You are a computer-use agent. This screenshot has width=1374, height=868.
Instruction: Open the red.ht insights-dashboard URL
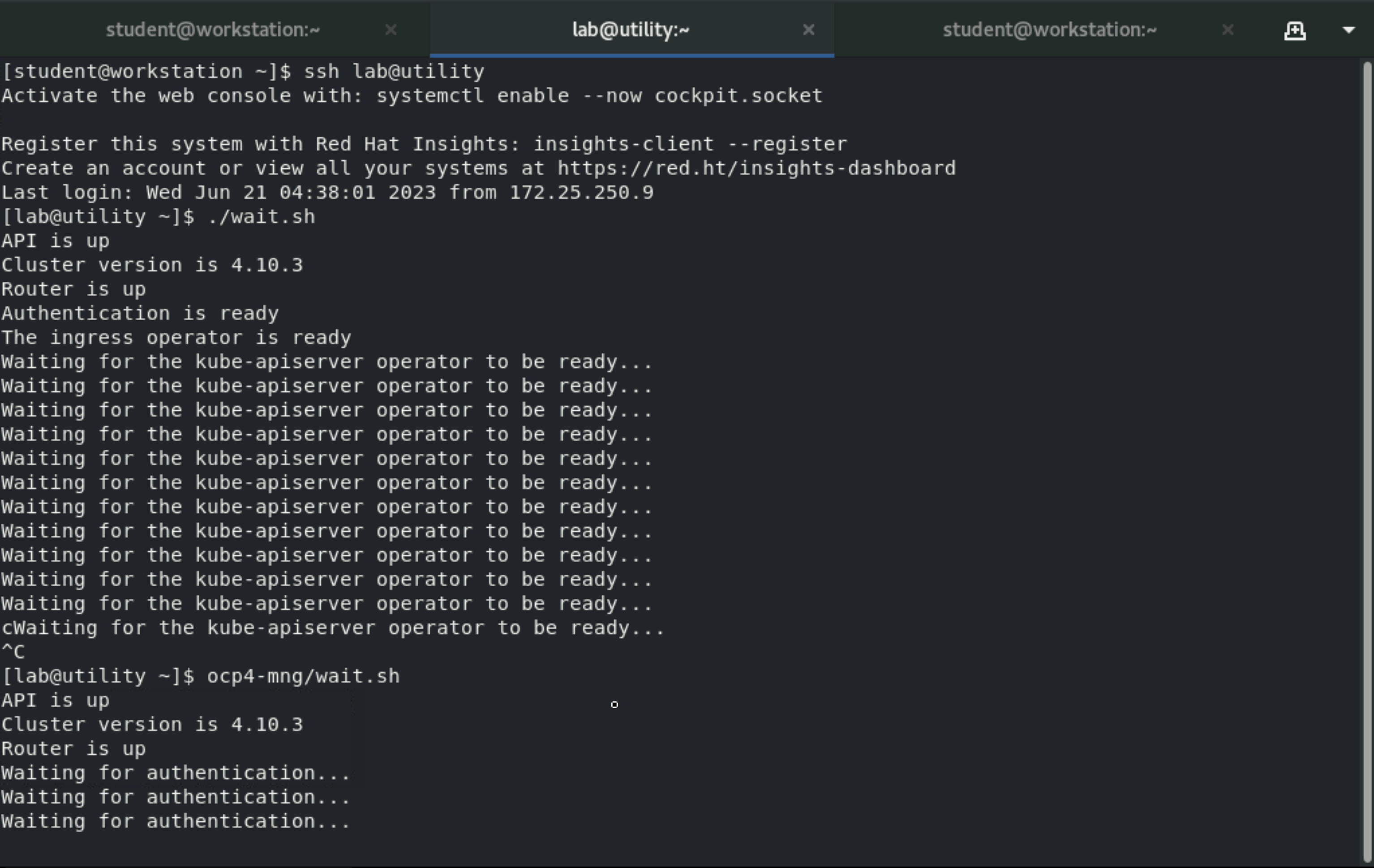coord(756,168)
